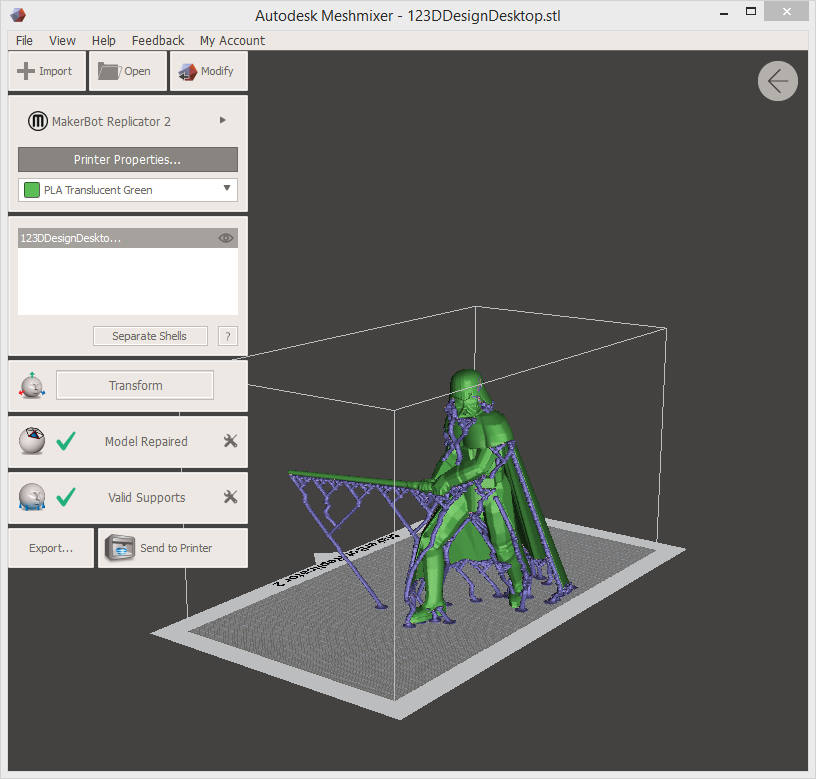Screen dimensions: 816x779
Task: Click the Valid Supports green checkmark
Action: (66, 497)
